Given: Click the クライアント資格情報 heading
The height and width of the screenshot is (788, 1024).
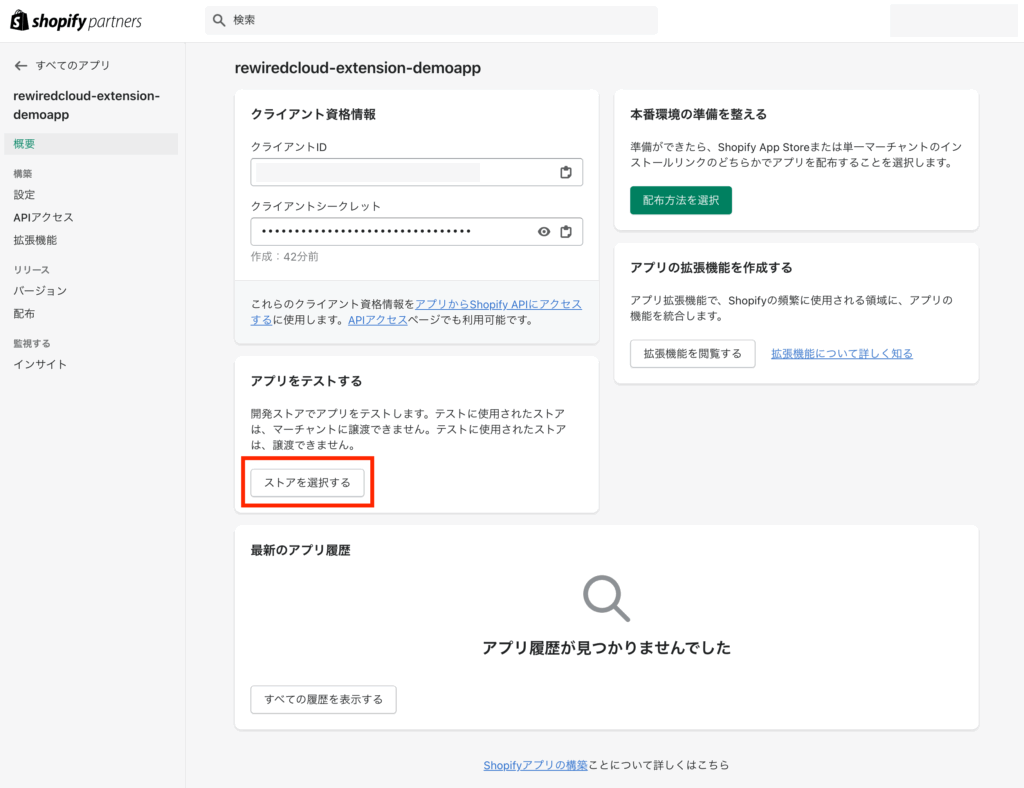Looking at the screenshot, I should point(313,114).
